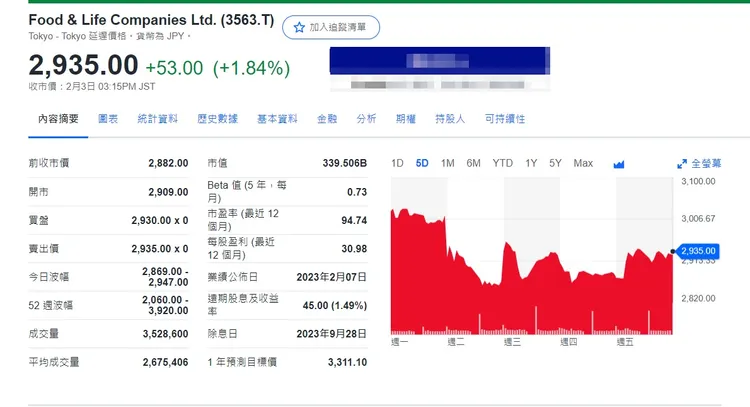Screen dimensions: 750x407
Task: Click the Food & Life Companies Ltd. heading
Action: [x=151, y=20]
